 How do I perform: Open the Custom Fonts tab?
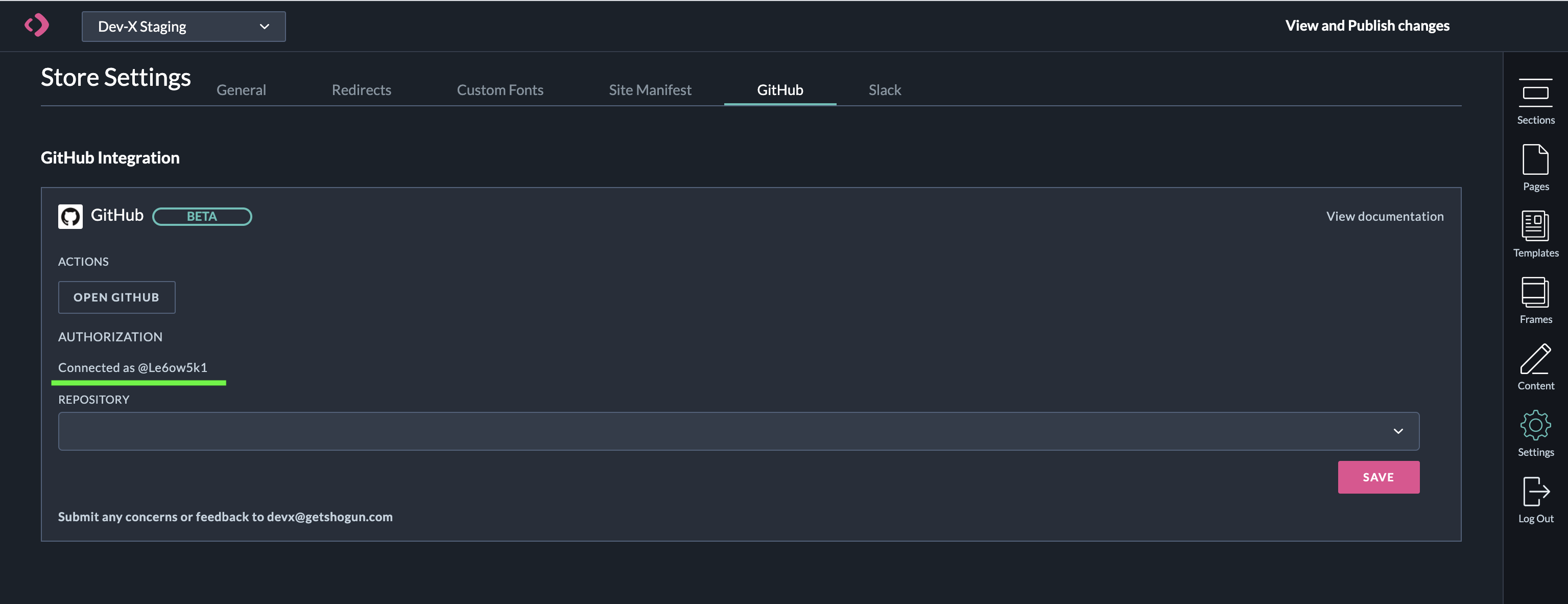pos(500,90)
